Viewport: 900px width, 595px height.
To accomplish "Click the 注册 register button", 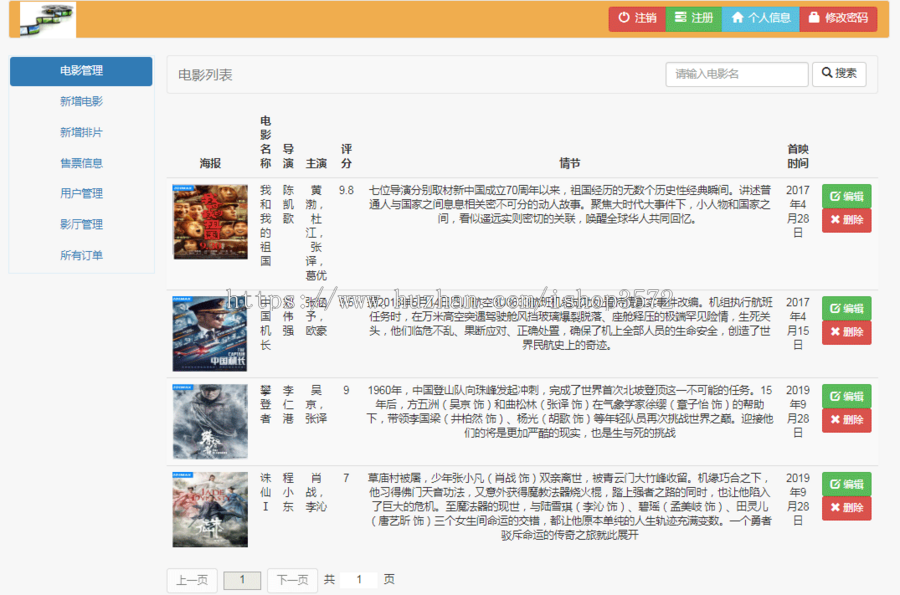I will [693, 18].
